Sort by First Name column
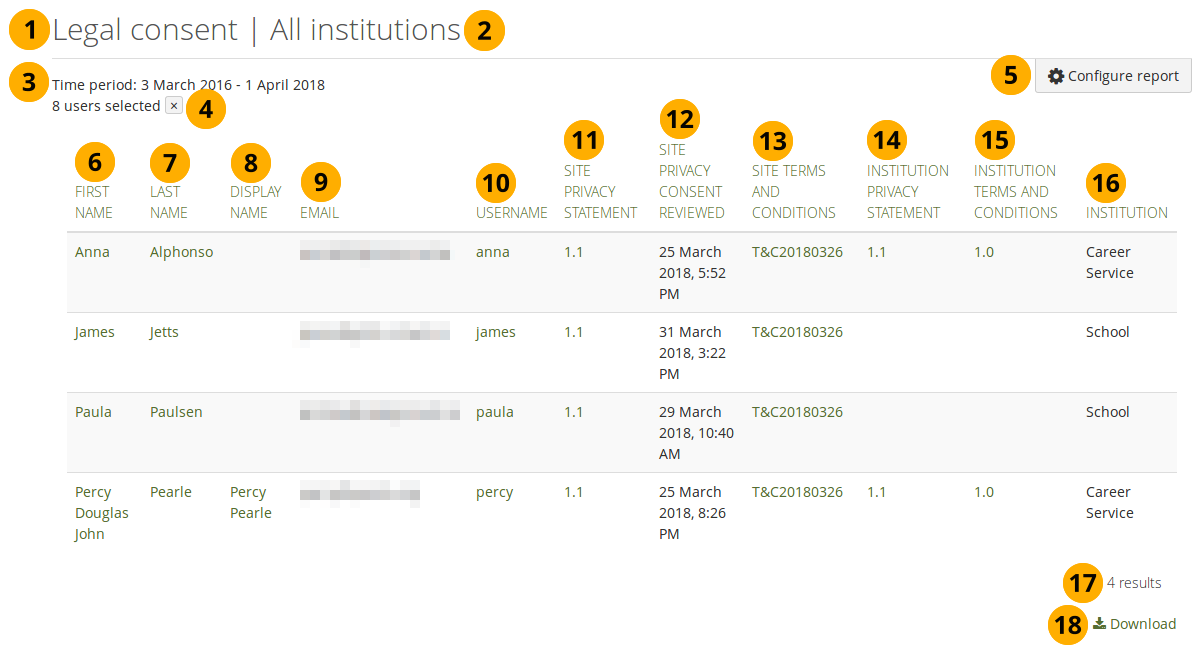The height and width of the screenshot is (653, 1204). (x=93, y=202)
